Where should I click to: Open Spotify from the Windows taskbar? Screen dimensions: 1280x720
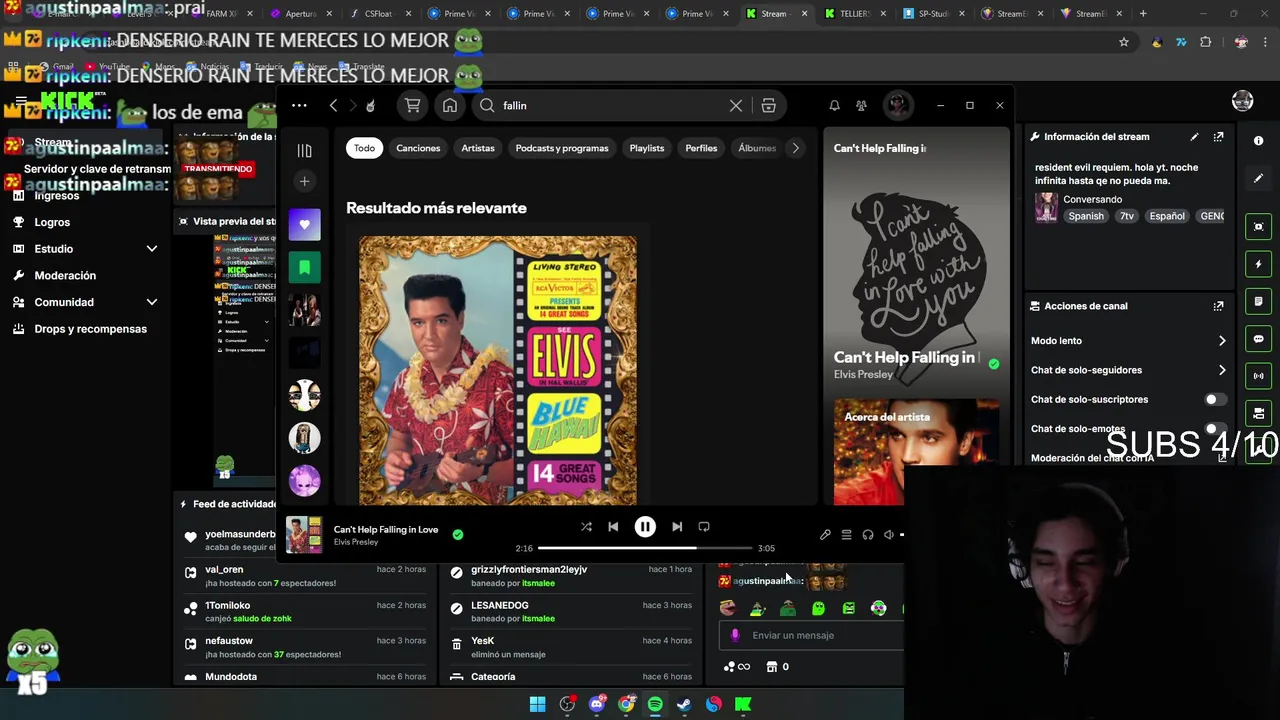tap(655, 704)
